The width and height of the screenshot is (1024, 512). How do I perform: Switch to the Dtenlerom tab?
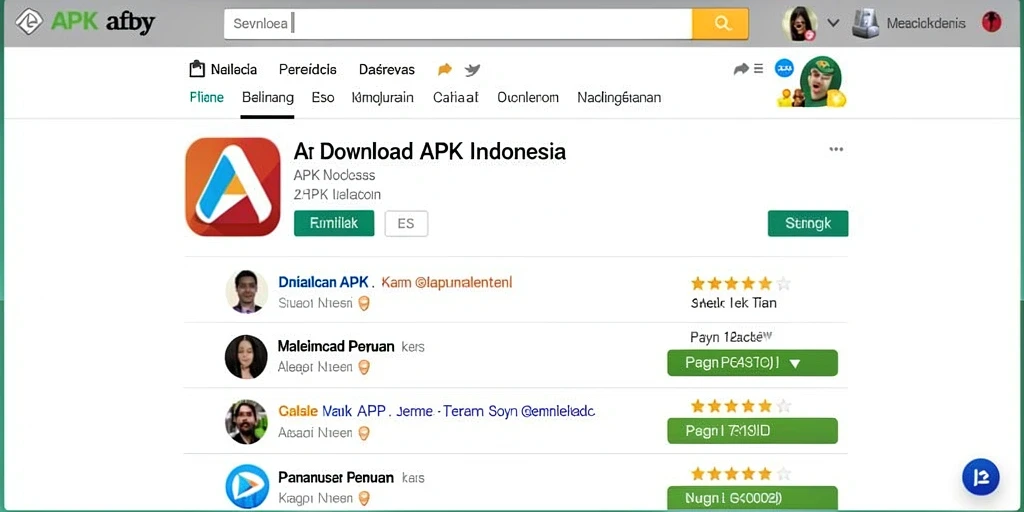528,98
